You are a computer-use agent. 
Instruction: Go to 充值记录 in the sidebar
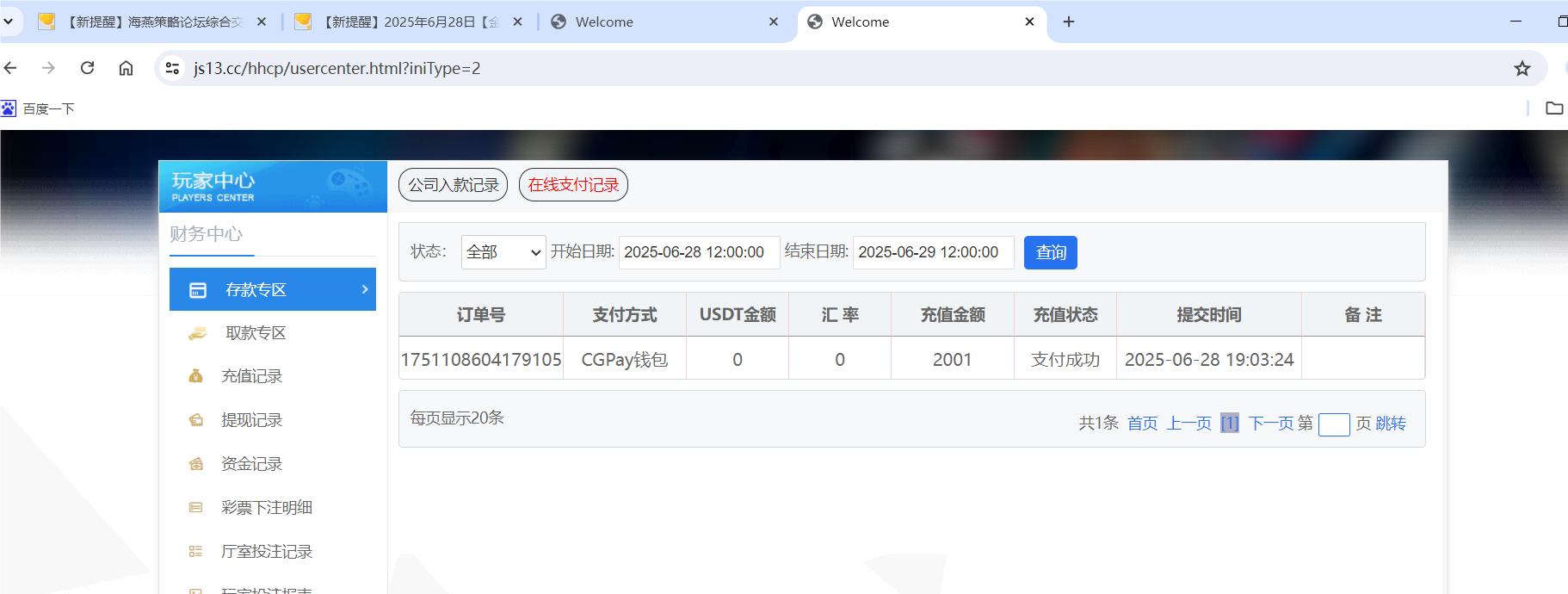click(251, 376)
